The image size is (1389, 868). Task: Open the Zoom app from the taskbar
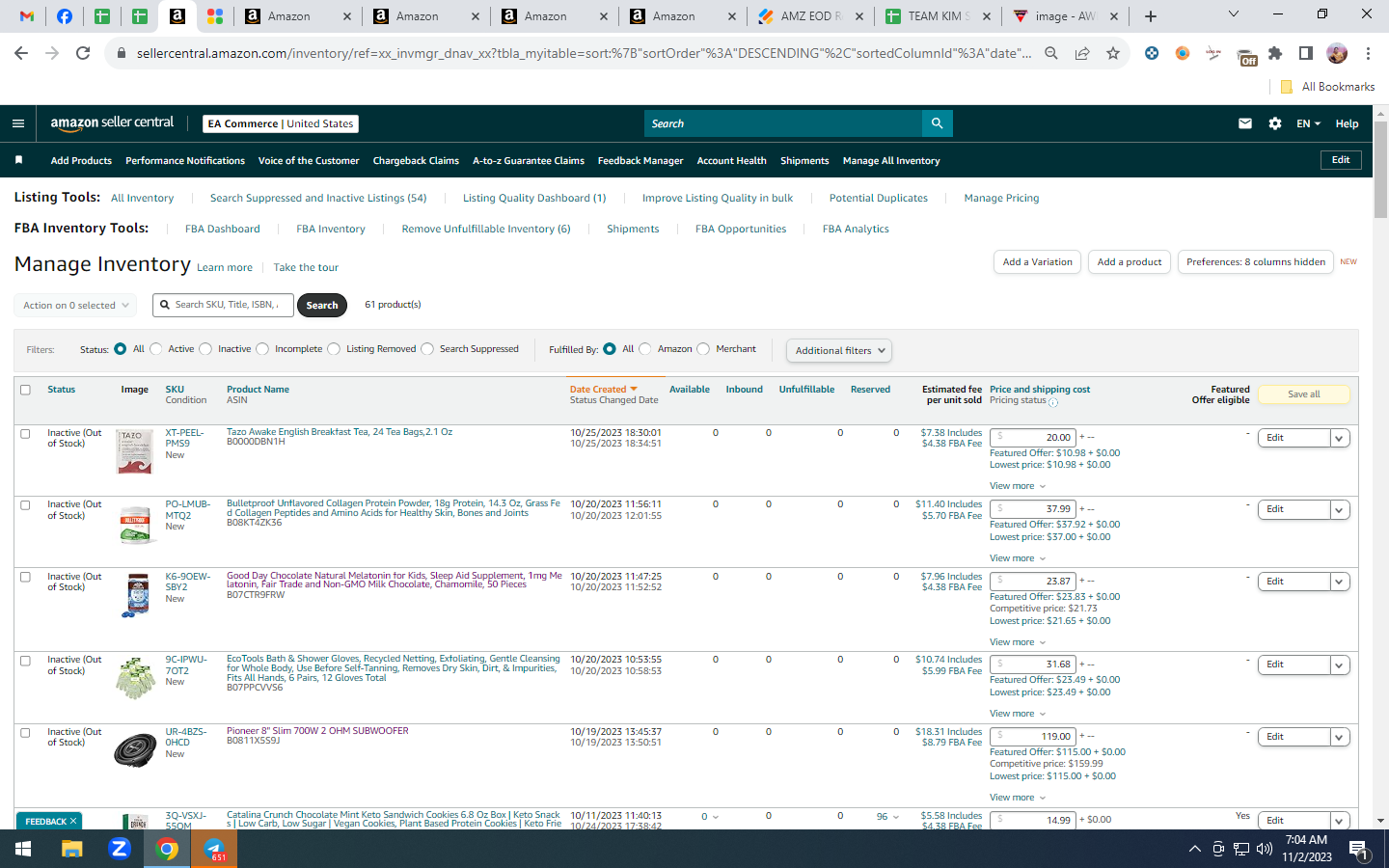(x=120, y=849)
